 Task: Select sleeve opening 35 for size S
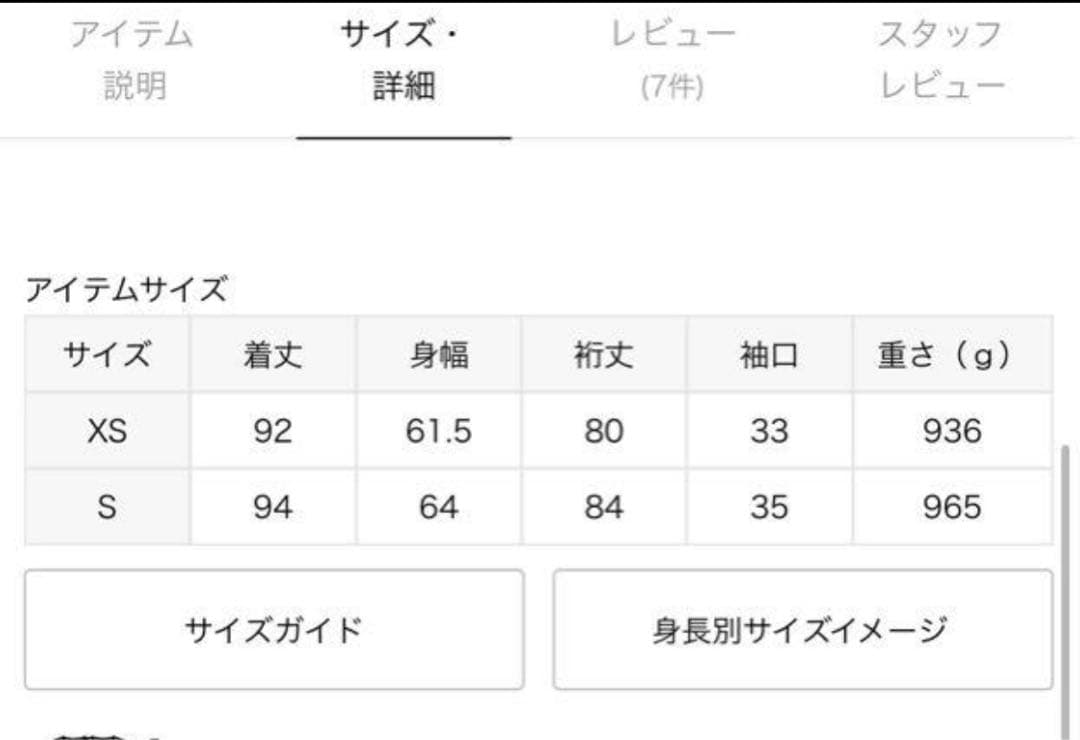(x=768, y=508)
